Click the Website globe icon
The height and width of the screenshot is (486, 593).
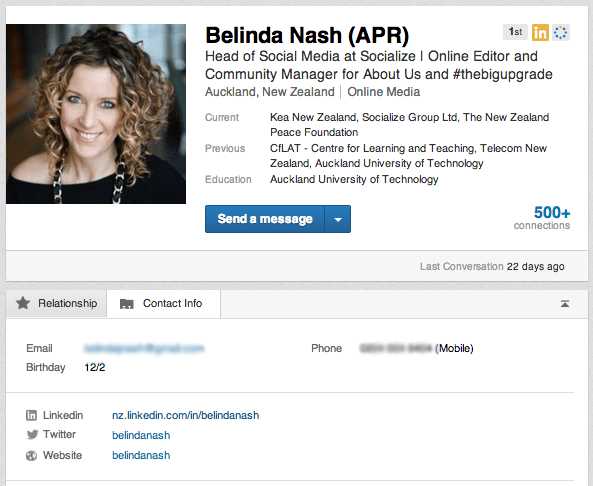tap(31, 455)
